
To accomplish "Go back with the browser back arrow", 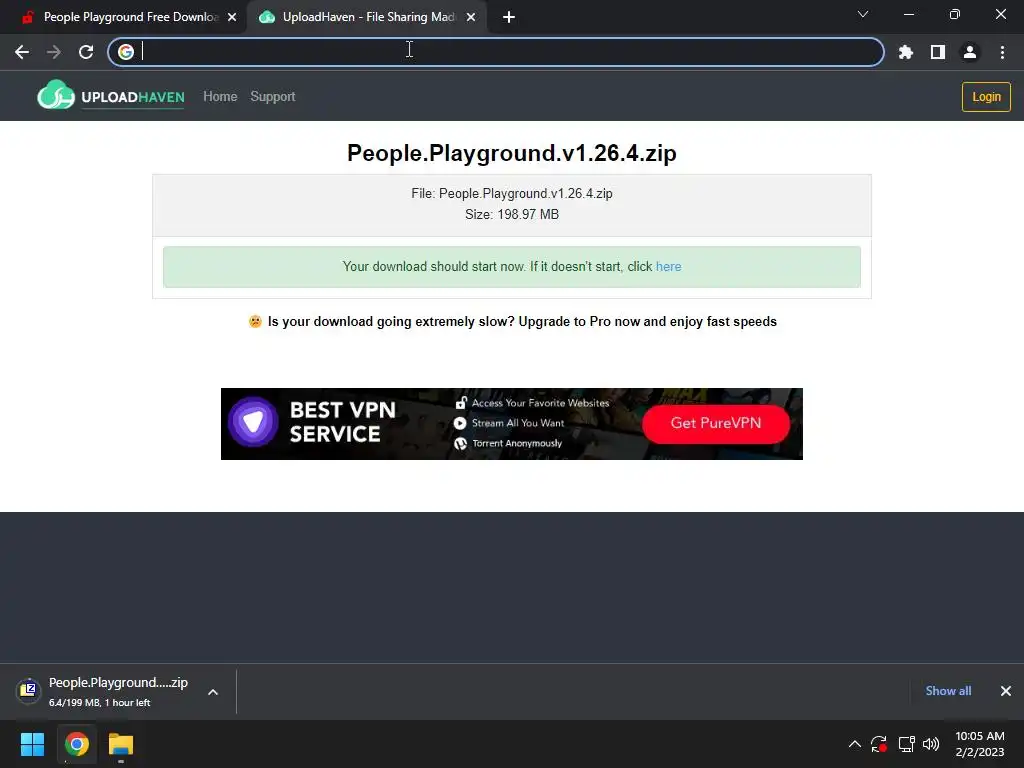I will coord(22,52).
